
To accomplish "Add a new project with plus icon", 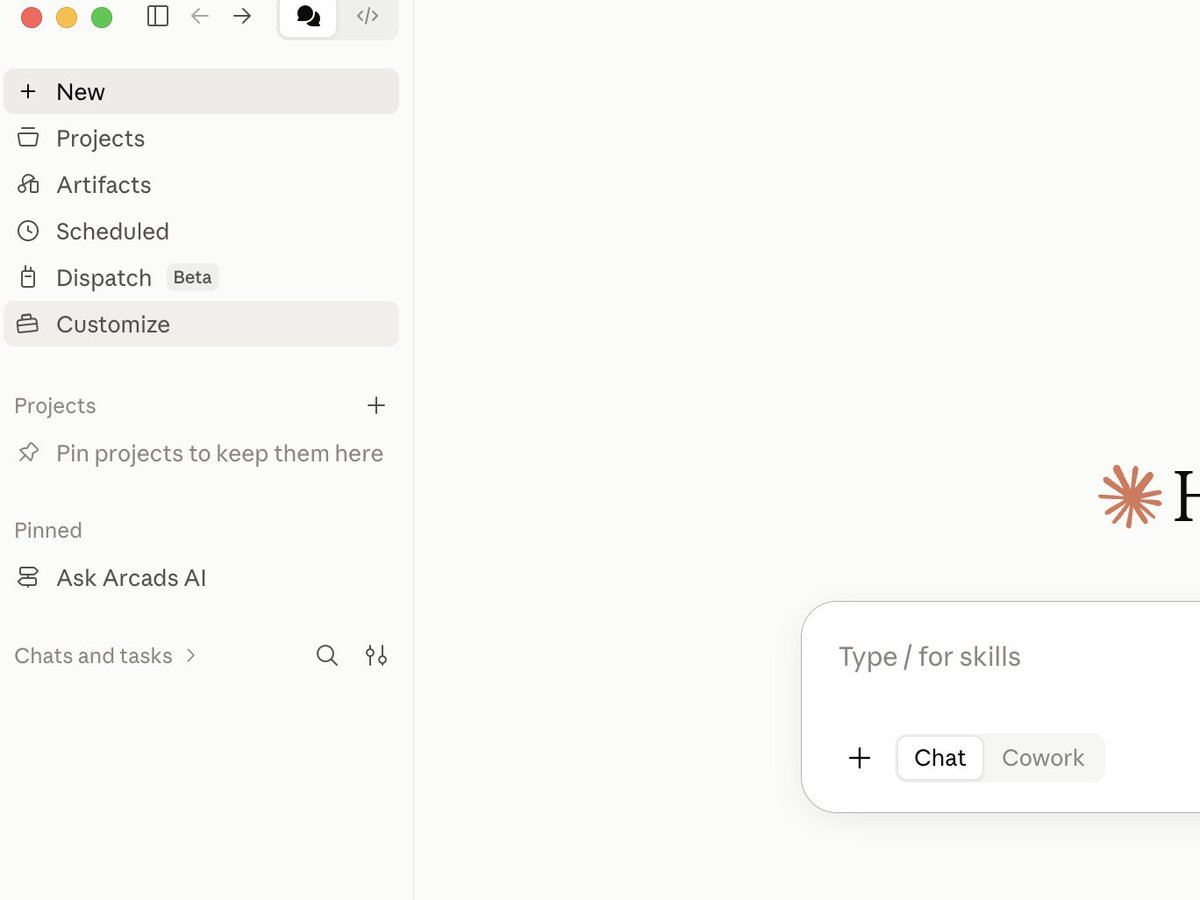I will point(376,405).
